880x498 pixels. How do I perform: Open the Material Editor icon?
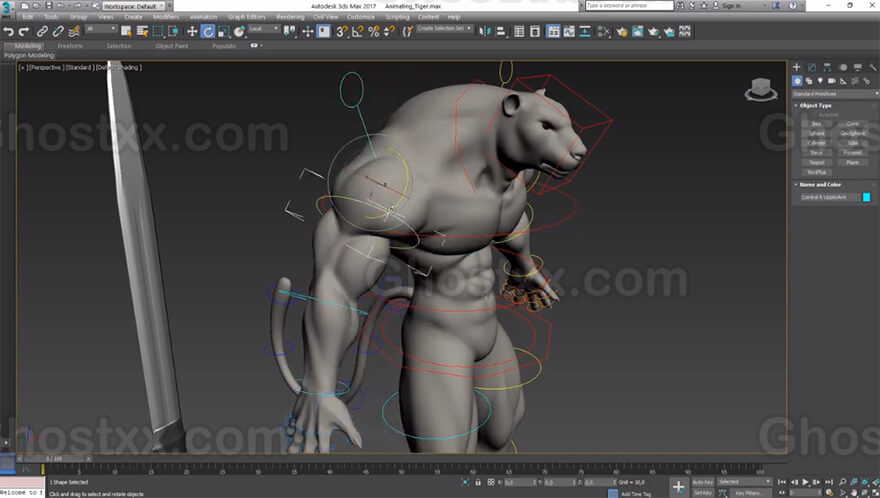click(603, 31)
